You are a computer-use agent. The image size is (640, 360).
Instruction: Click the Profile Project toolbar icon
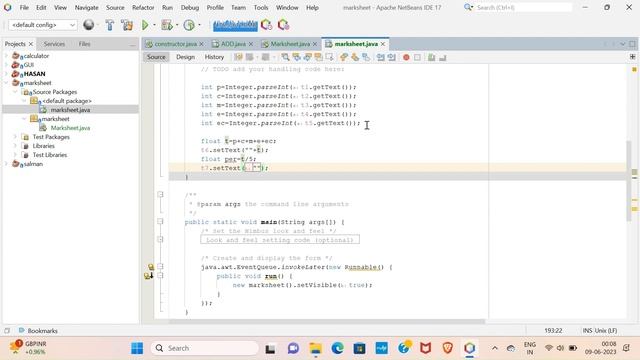(189, 25)
